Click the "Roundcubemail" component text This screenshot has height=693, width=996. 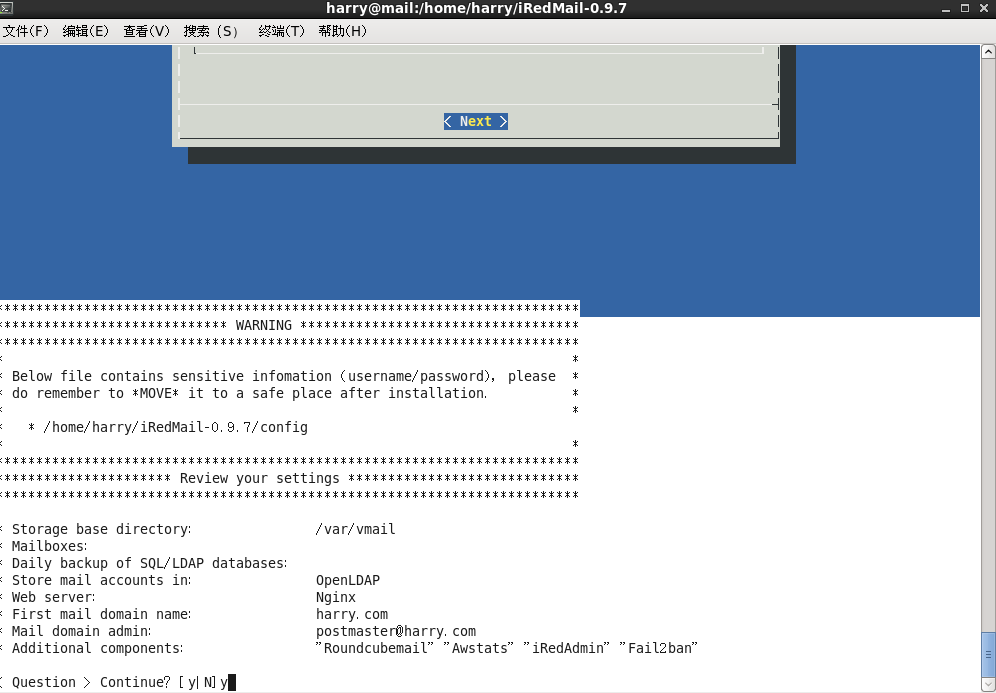point(375,649)
